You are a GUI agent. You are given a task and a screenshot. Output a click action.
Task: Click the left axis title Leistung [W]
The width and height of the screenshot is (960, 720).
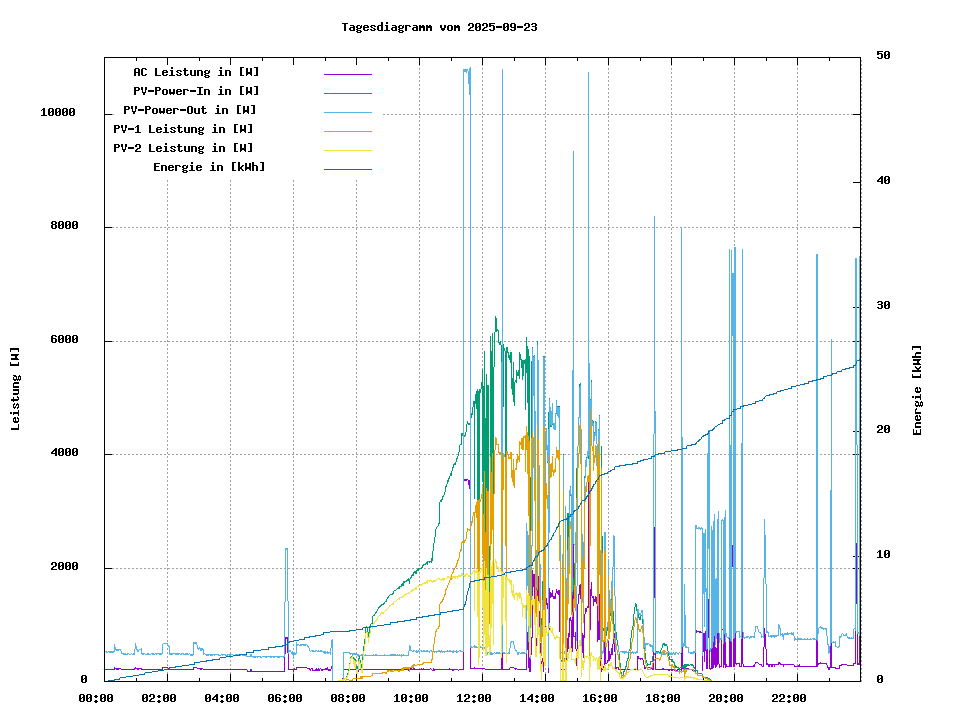(x=16, y=389)
